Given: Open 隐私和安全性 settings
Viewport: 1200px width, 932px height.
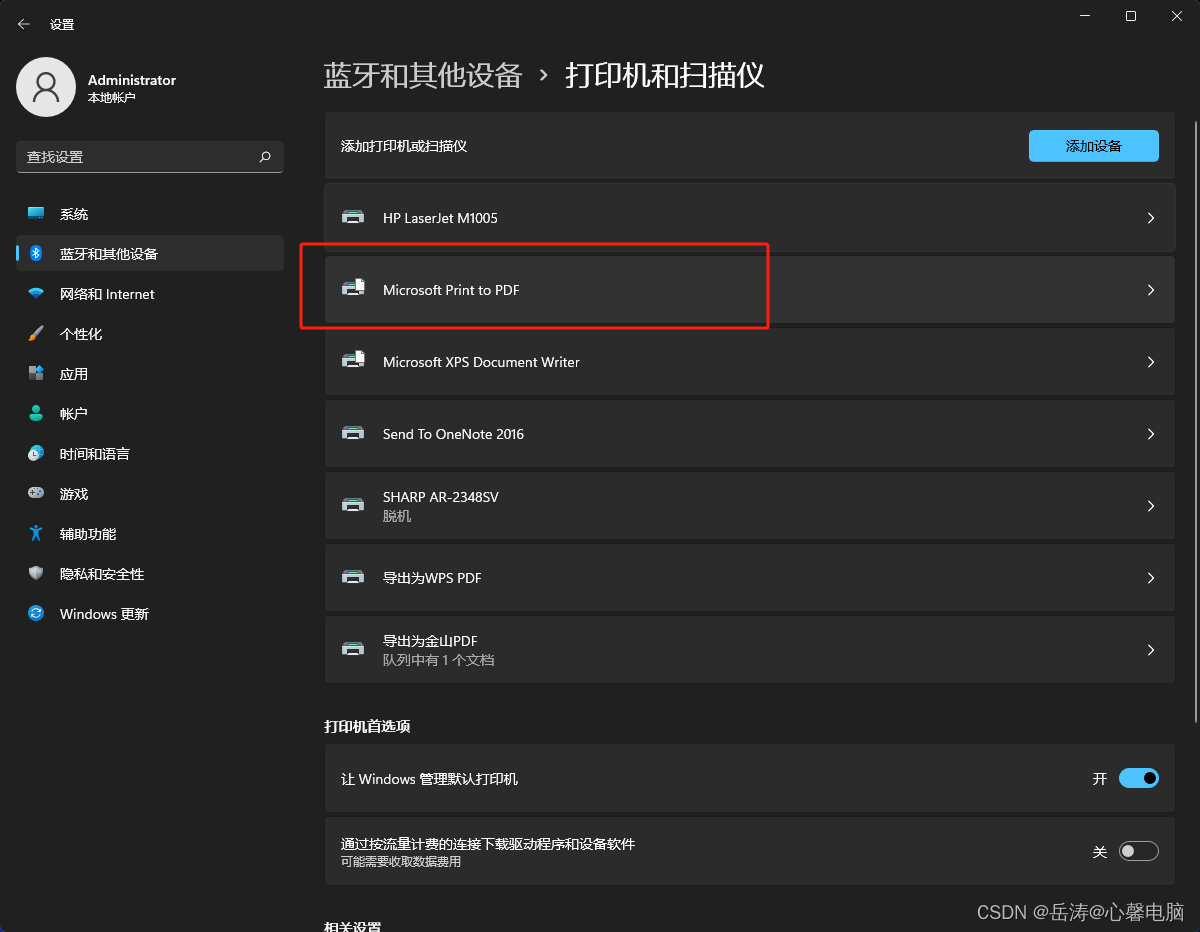Looking at the screenshot, I should click(150, 574).
